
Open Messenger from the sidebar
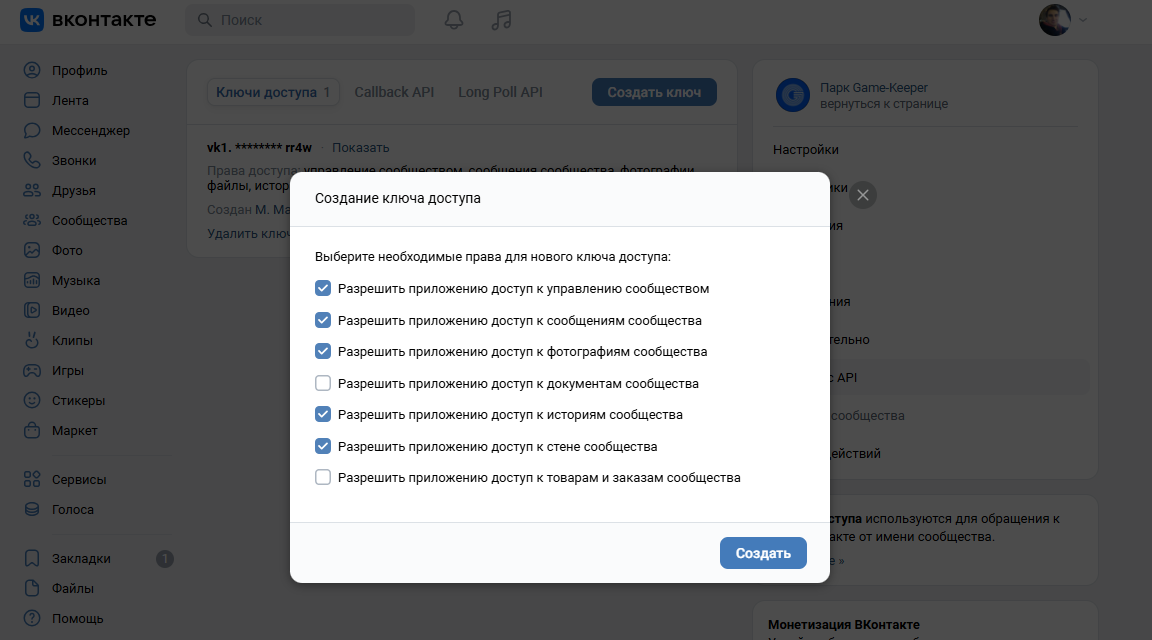[90, 131]
